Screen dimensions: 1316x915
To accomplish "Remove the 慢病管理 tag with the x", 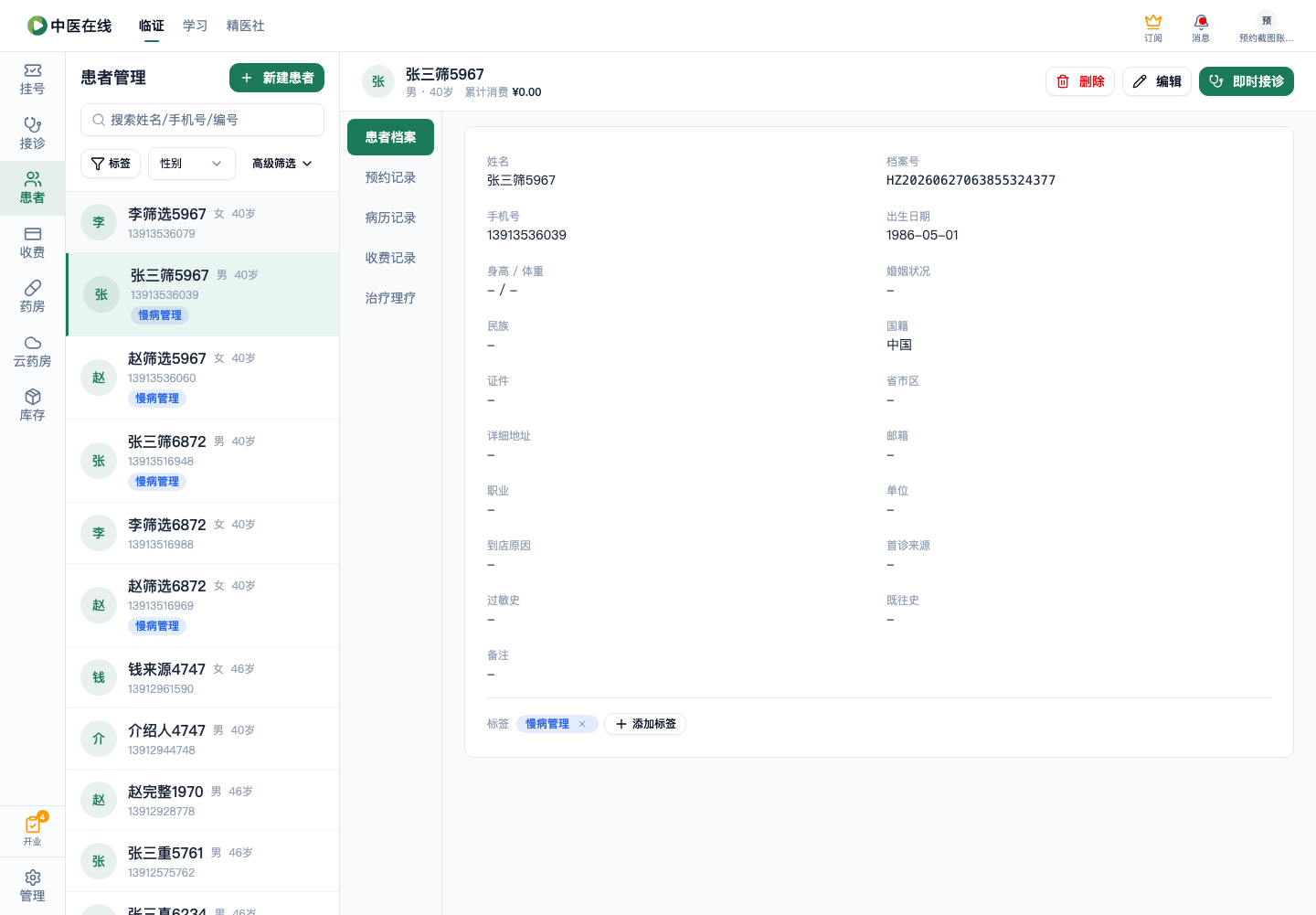I will [x=582, y=724].
